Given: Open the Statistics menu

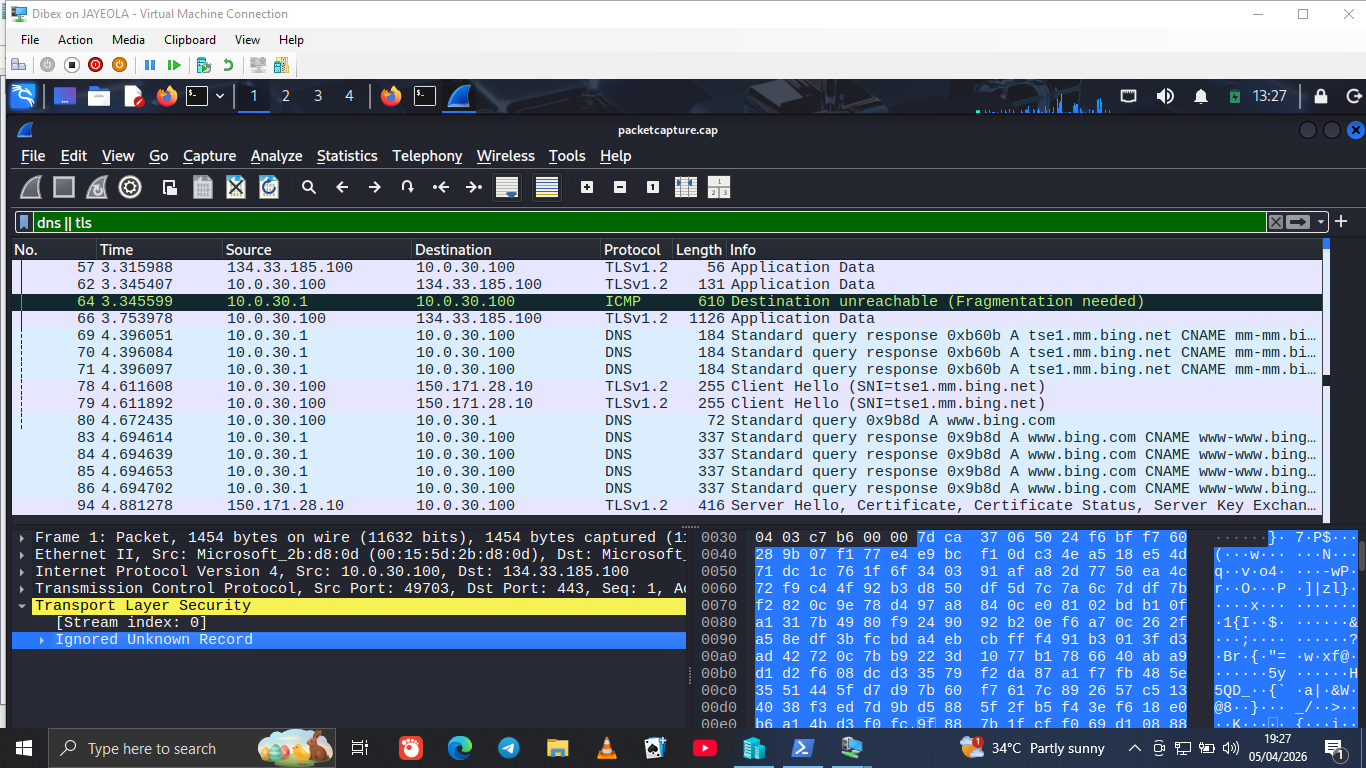Looking at the screenshot, I should 347,156.
